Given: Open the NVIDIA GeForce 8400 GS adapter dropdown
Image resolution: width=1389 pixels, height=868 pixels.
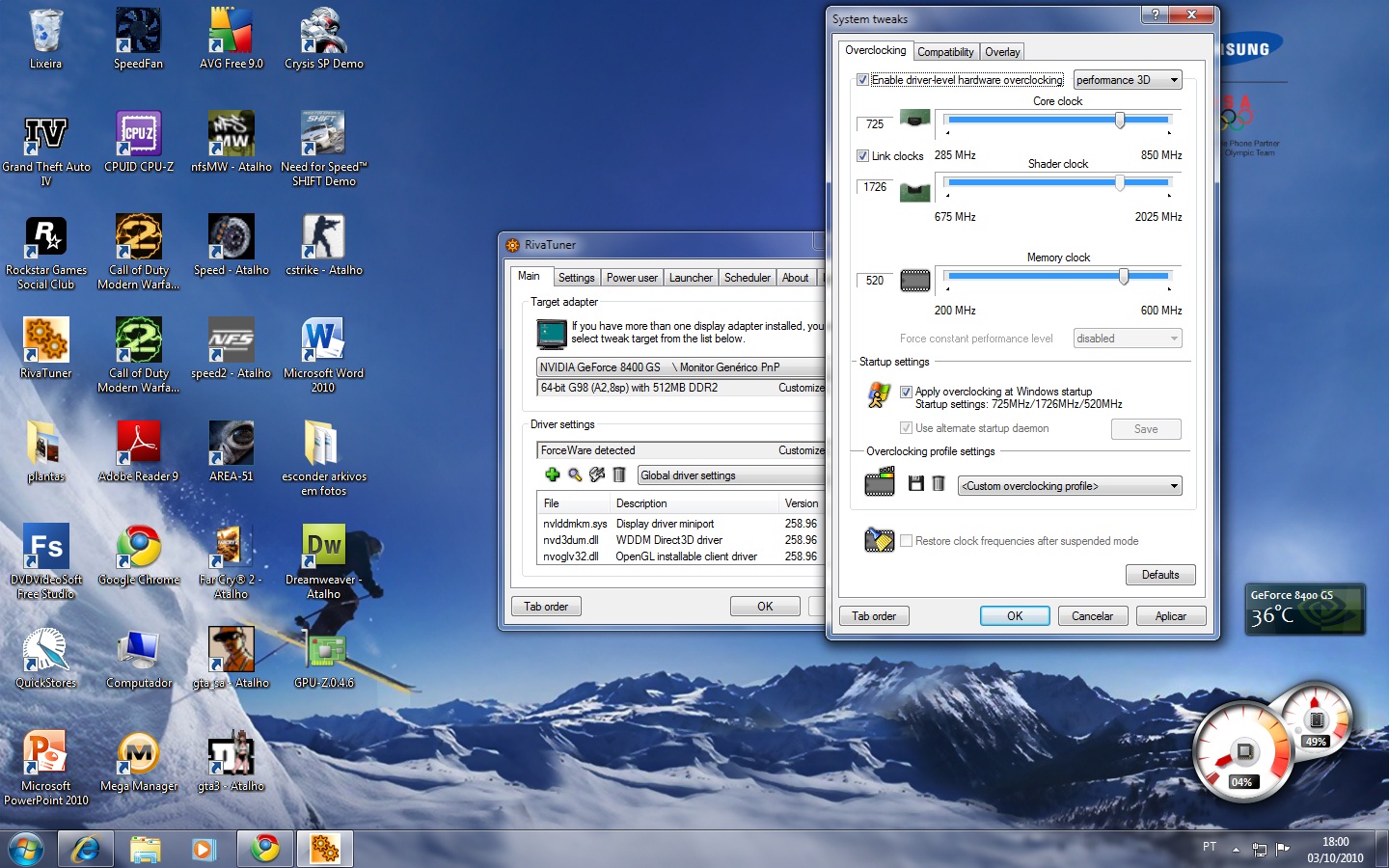Looking at the screenshot, I should pos(681,367).
